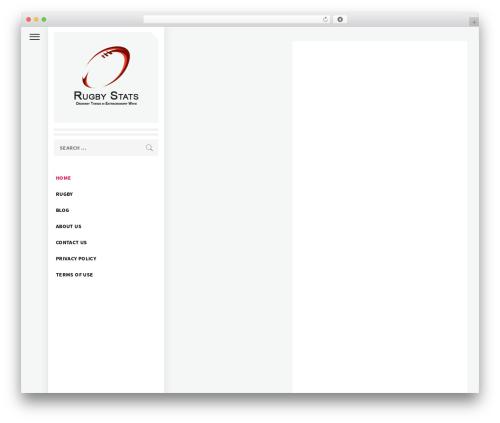This screenshot has height=423, width=500.
Task: Click the Rugby Stats site title
Action: point(106,96)
